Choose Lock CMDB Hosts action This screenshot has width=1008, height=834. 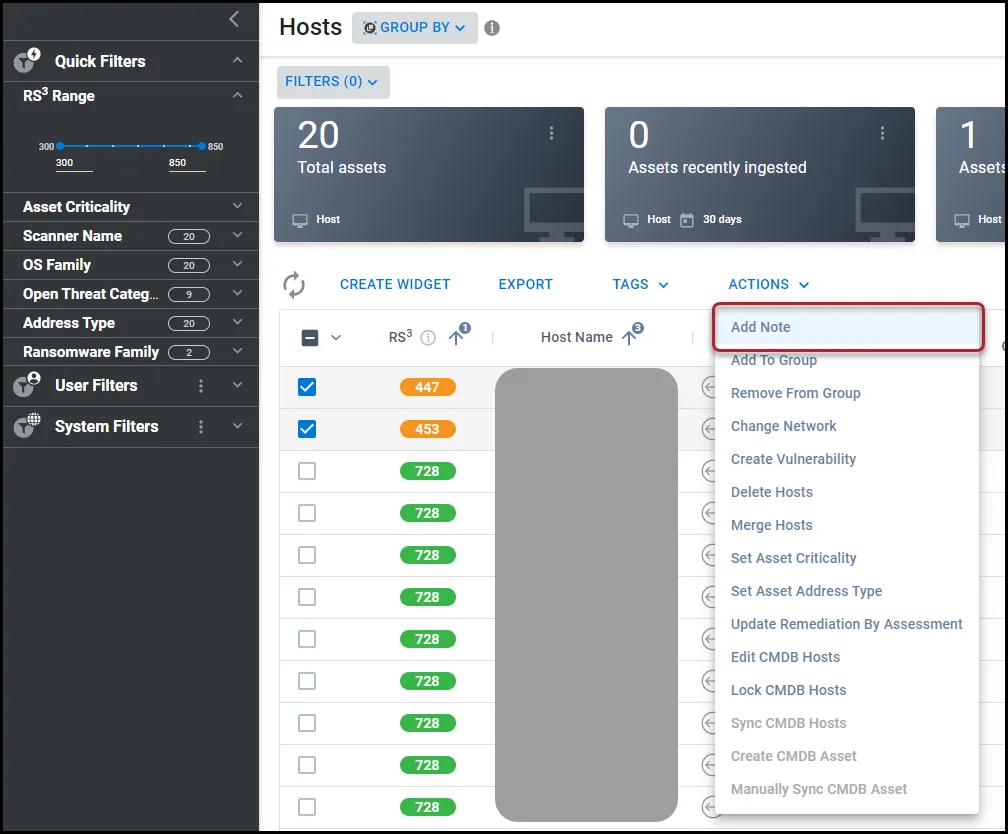pyautogui.click(x=847, y=690)
